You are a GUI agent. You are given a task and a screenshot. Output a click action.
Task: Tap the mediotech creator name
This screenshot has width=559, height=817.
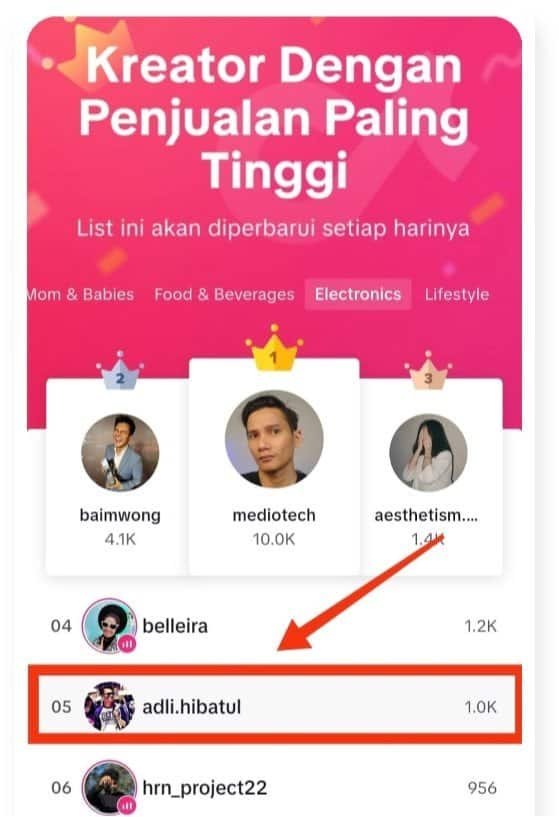[274, 515]
